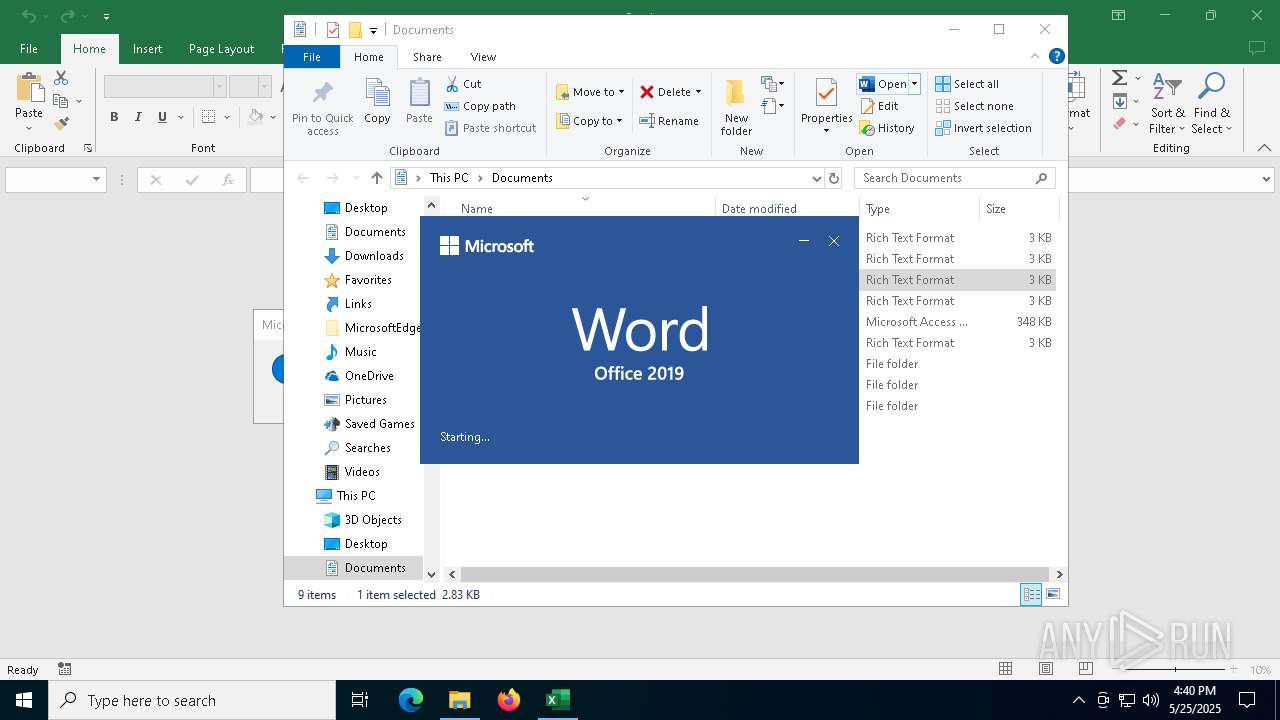Open Excel Insert tab

pos(147,49)
